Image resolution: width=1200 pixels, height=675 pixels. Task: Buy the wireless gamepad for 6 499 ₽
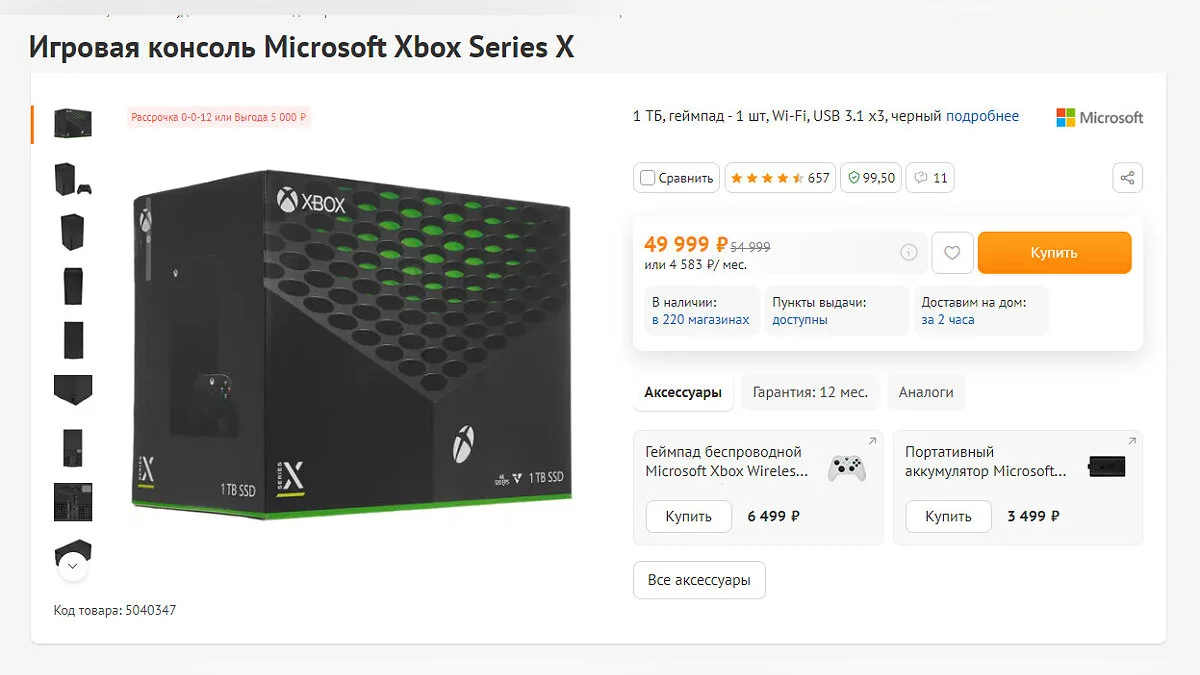pos(689,516)
